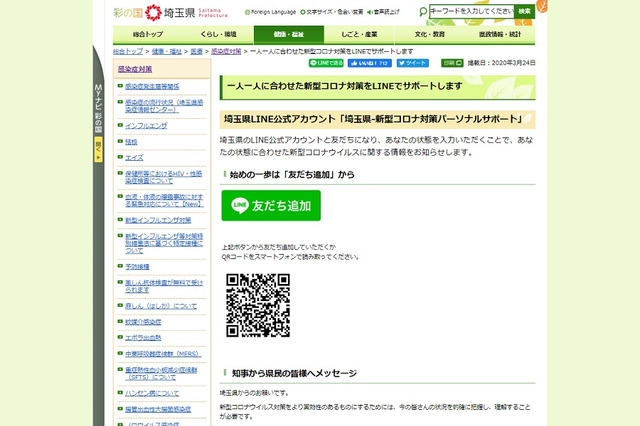
Task: Open the 予防接種 sidebar link
Action: [137, 266]
